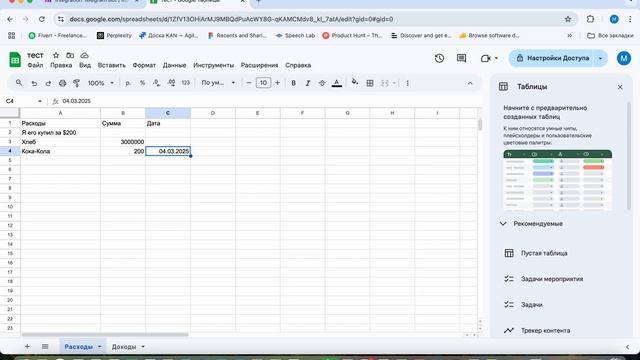Click the merge cells icon

click(x=384, y=83)
